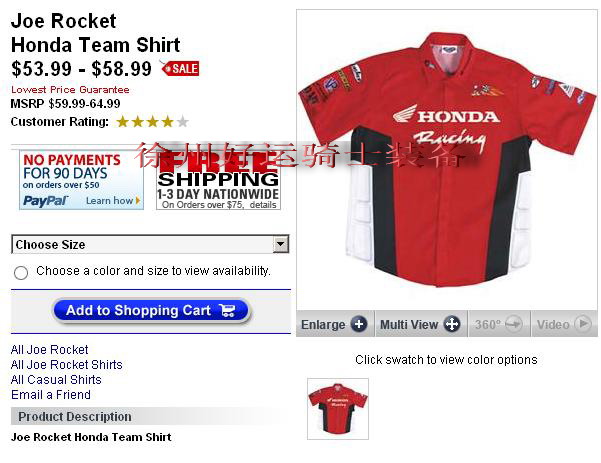Select the color and size availability radio button
The width and height of the screenshot is (601, 463).
tap(21, 273)
